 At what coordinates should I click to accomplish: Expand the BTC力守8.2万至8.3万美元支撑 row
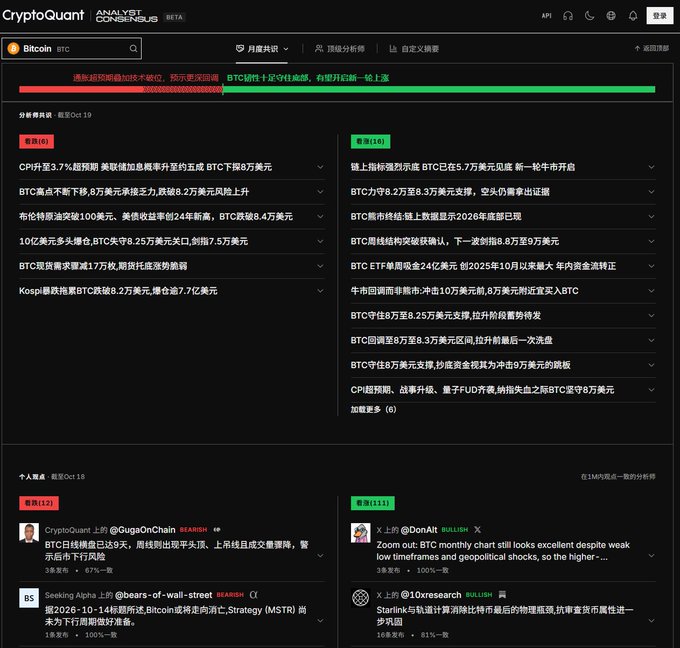point(503,192)
